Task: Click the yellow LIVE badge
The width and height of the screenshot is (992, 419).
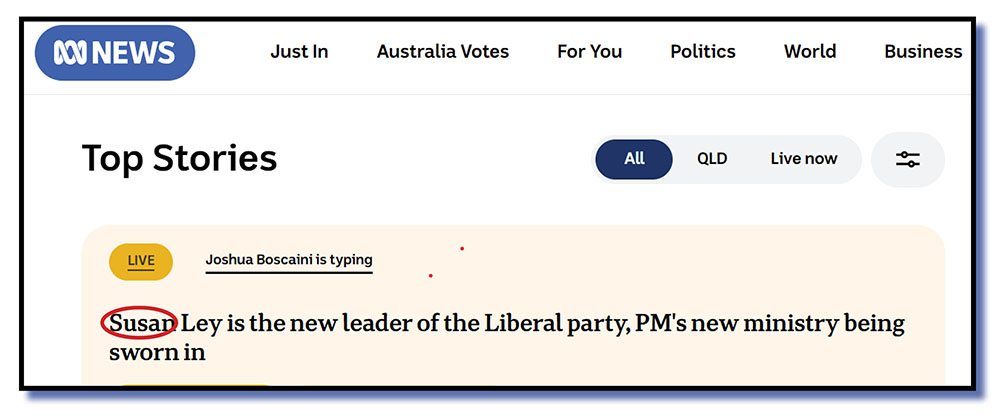Action: point(141,261)
